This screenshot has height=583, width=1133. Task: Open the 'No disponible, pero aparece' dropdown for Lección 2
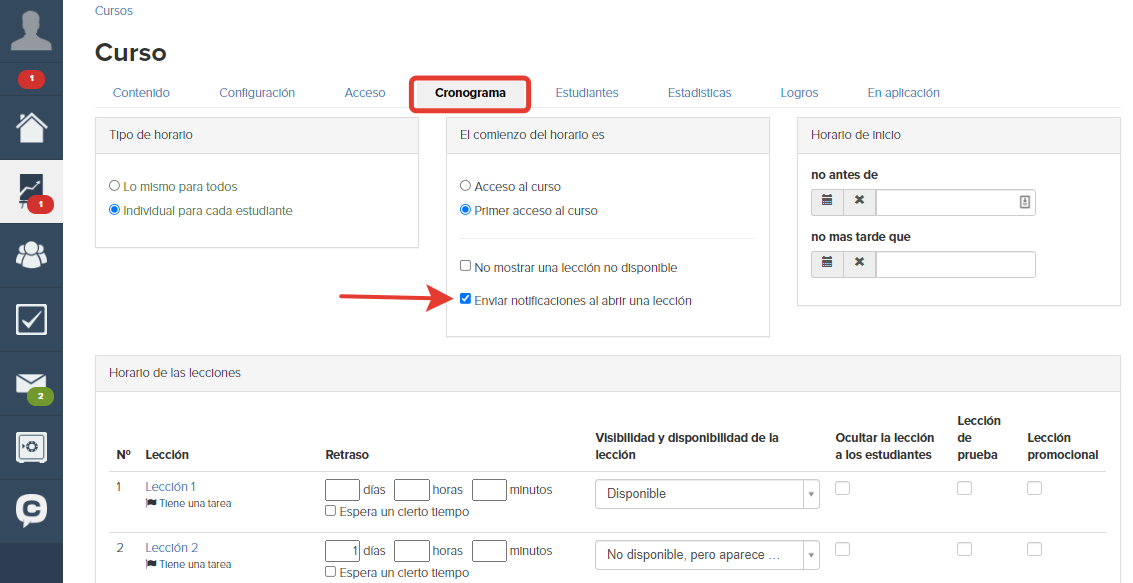[707, 555]
